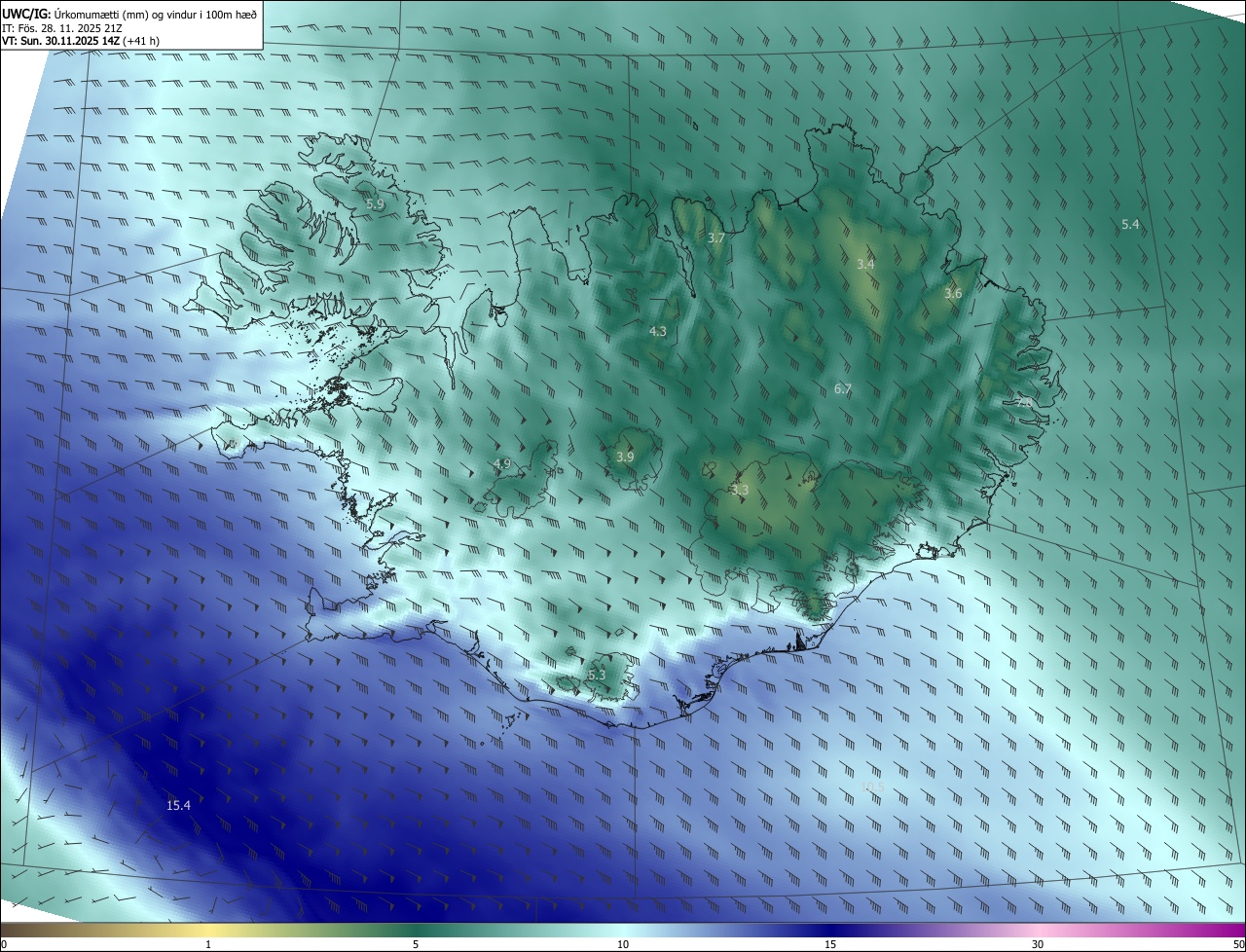Click the brown-yellow colorbar section between 0 and 1
The width and height of the screenshot is (1246, 952).
coord(104,931)
